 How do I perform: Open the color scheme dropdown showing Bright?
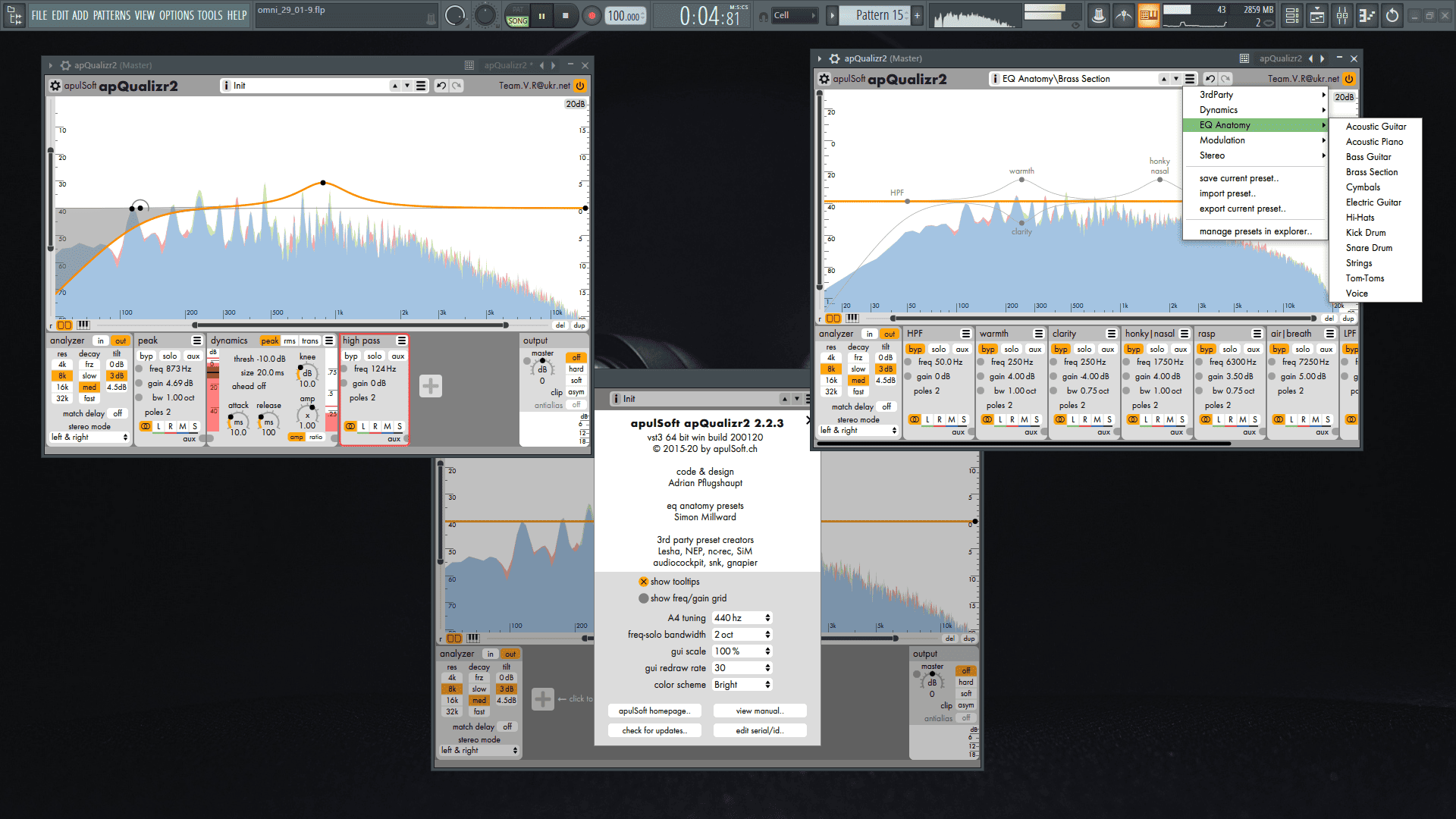[x=742, y=685]
